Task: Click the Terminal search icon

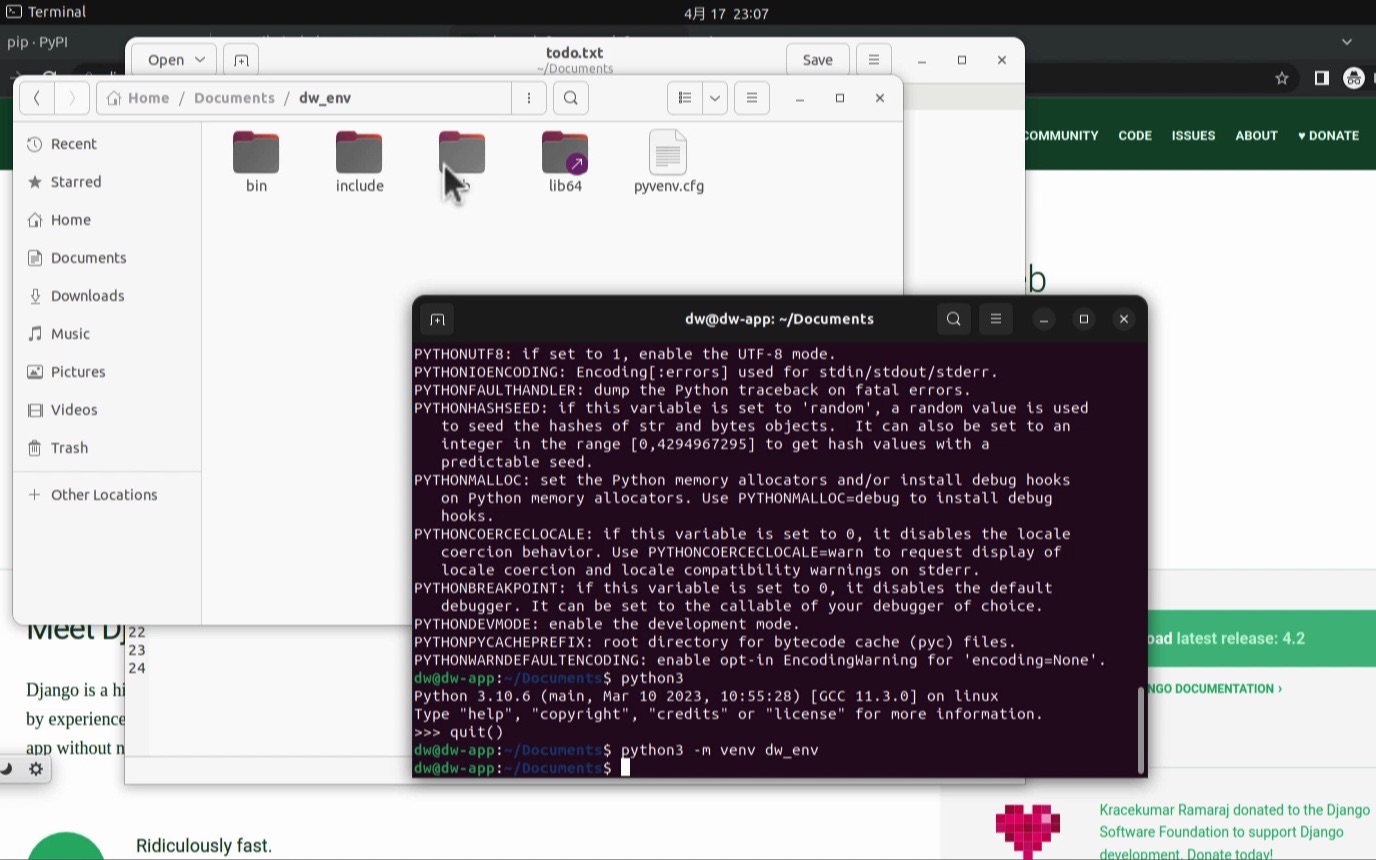Action: click(x=953, y=319)
